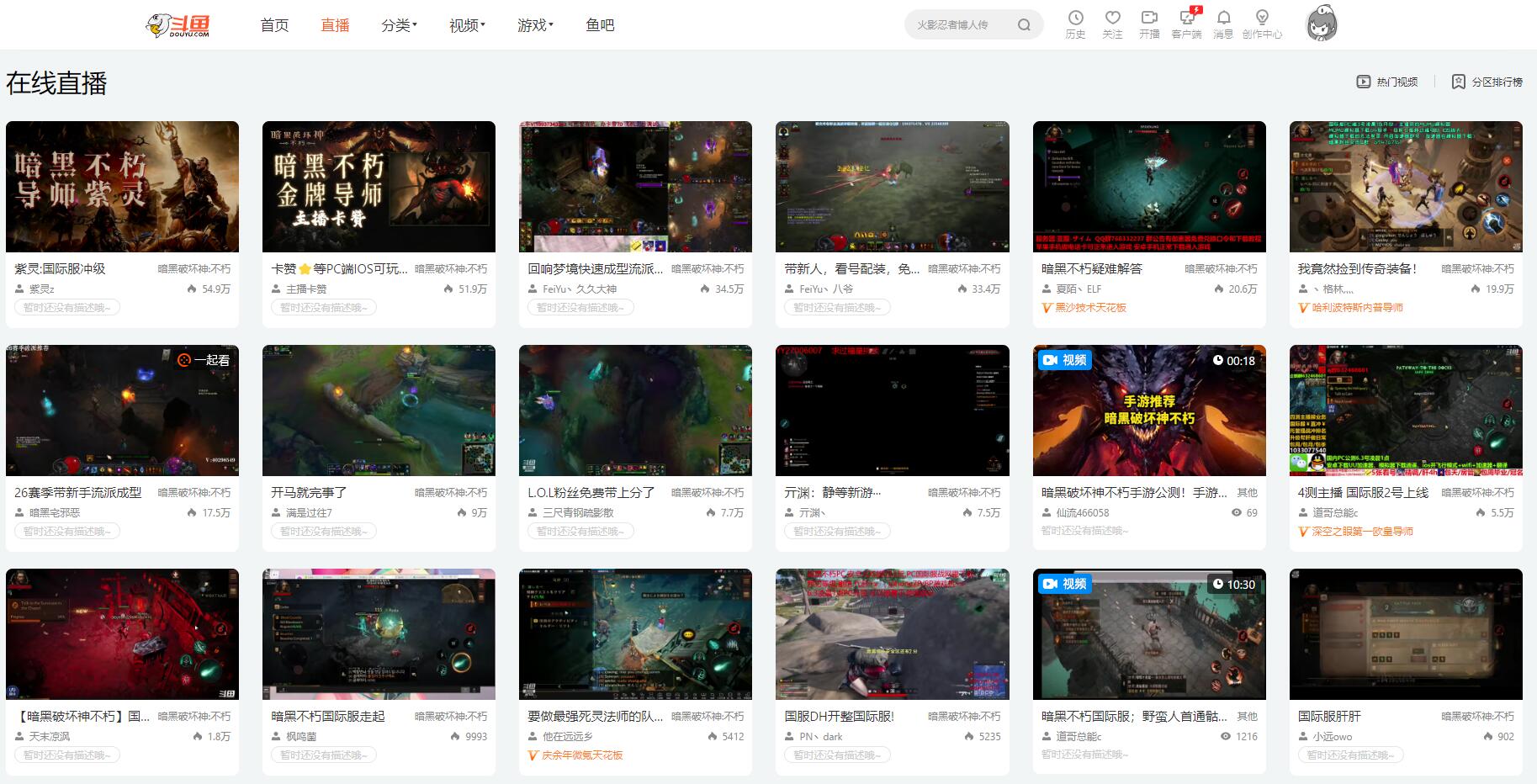The width and height of the screenshot is (1537, 784).
Task: Click the 开播 start broadcast icon
Action: (x=1149, y=24)
